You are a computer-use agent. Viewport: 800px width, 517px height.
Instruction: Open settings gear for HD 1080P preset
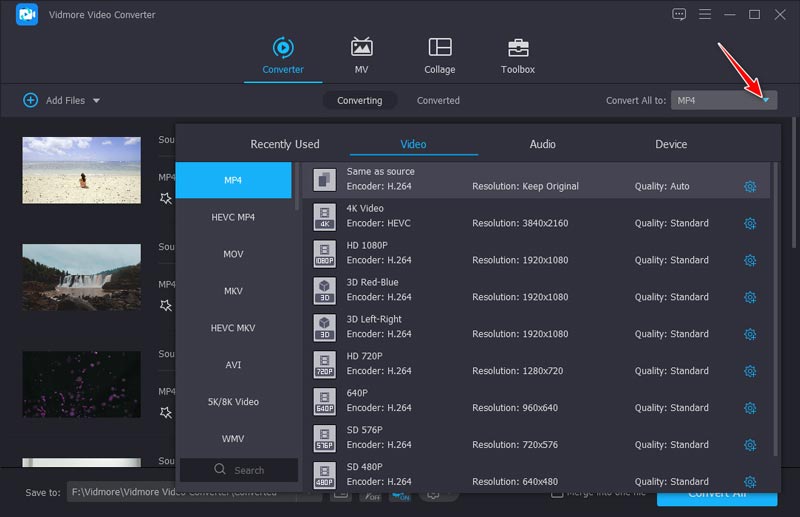[x=750, y=261]
